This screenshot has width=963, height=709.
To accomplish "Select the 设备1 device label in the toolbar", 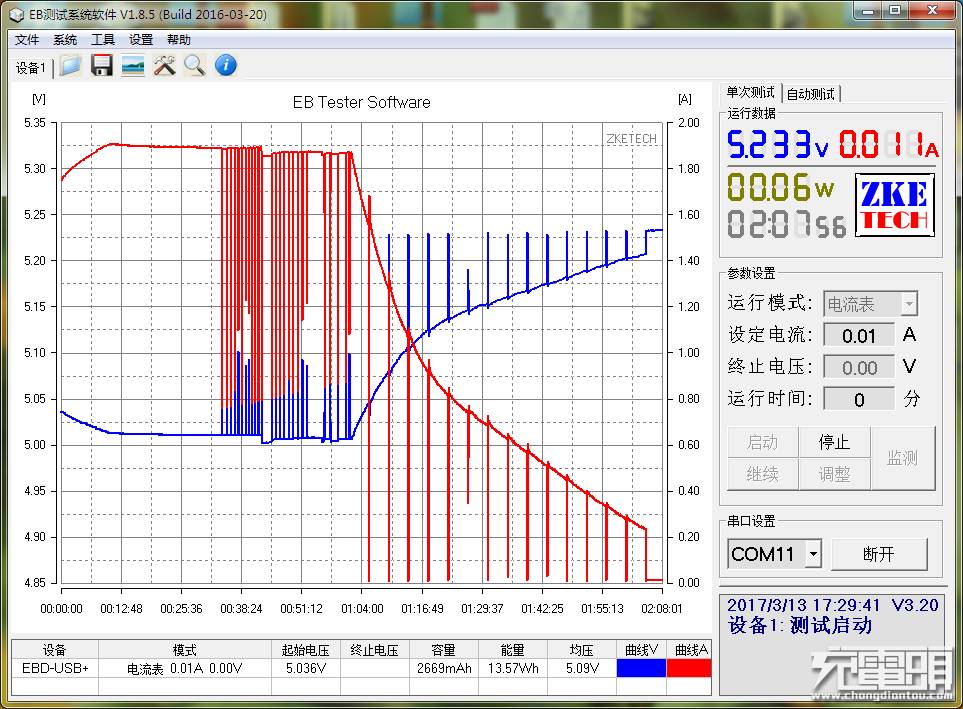I will click(x=31, y=68).
